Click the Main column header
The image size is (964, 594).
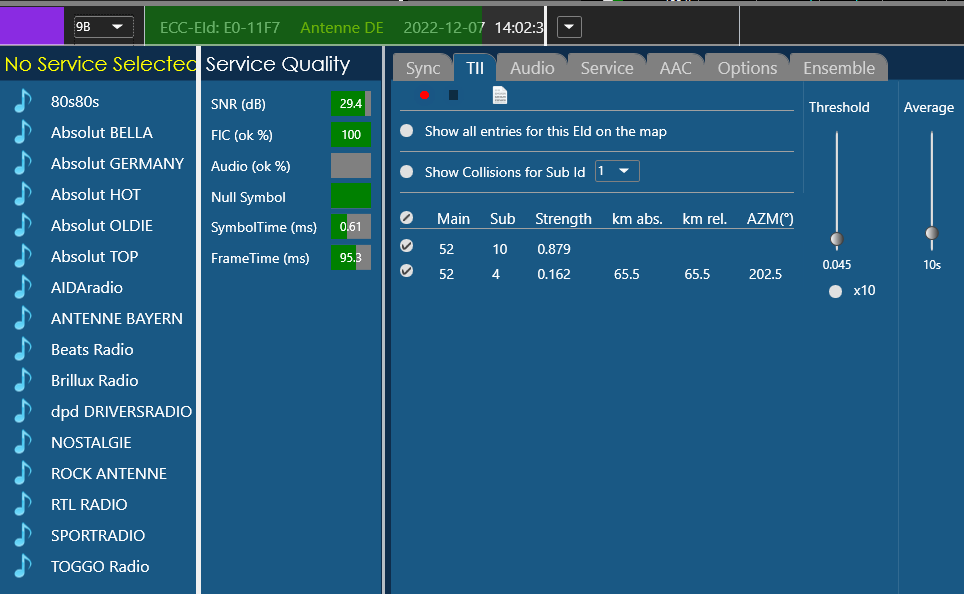pyautogui.click(x=454, y=219)
